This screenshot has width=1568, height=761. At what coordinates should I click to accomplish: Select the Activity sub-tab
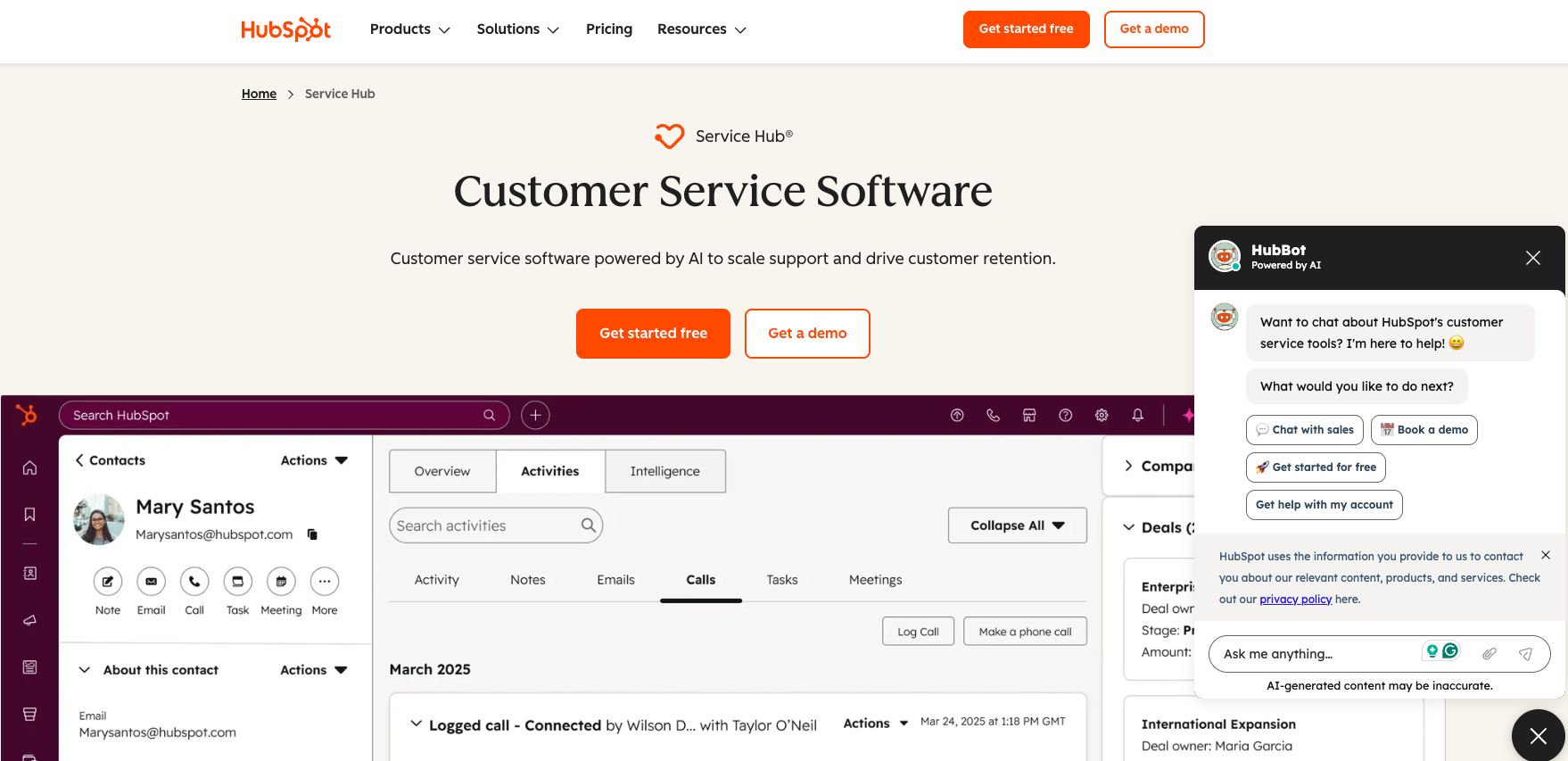[x=437, y=580]
